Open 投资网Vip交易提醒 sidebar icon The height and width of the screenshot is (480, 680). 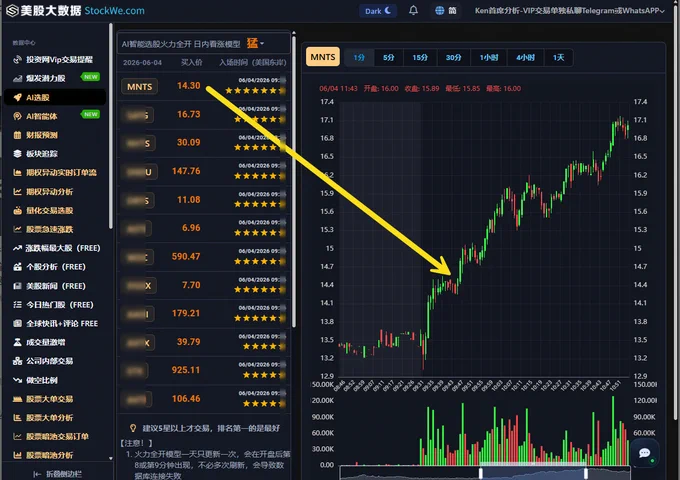pyautogui.click(x=17, y=59)
